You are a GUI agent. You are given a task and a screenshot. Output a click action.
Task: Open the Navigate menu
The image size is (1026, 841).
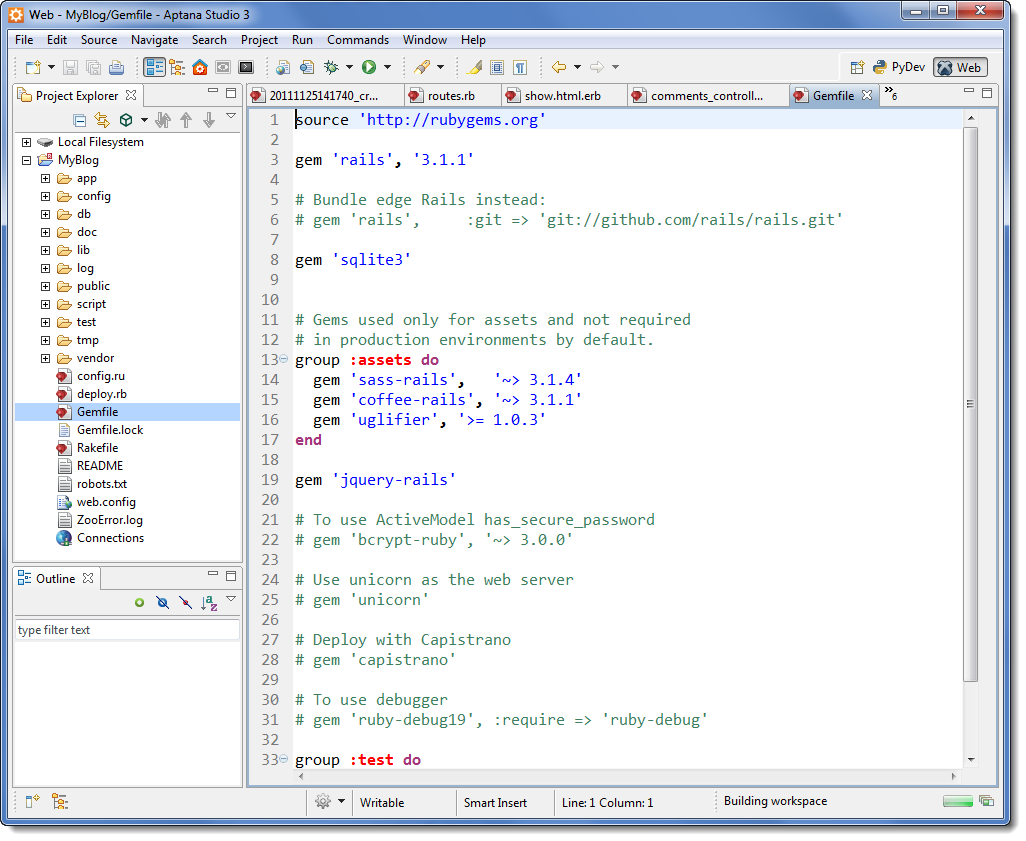(154, 40)
